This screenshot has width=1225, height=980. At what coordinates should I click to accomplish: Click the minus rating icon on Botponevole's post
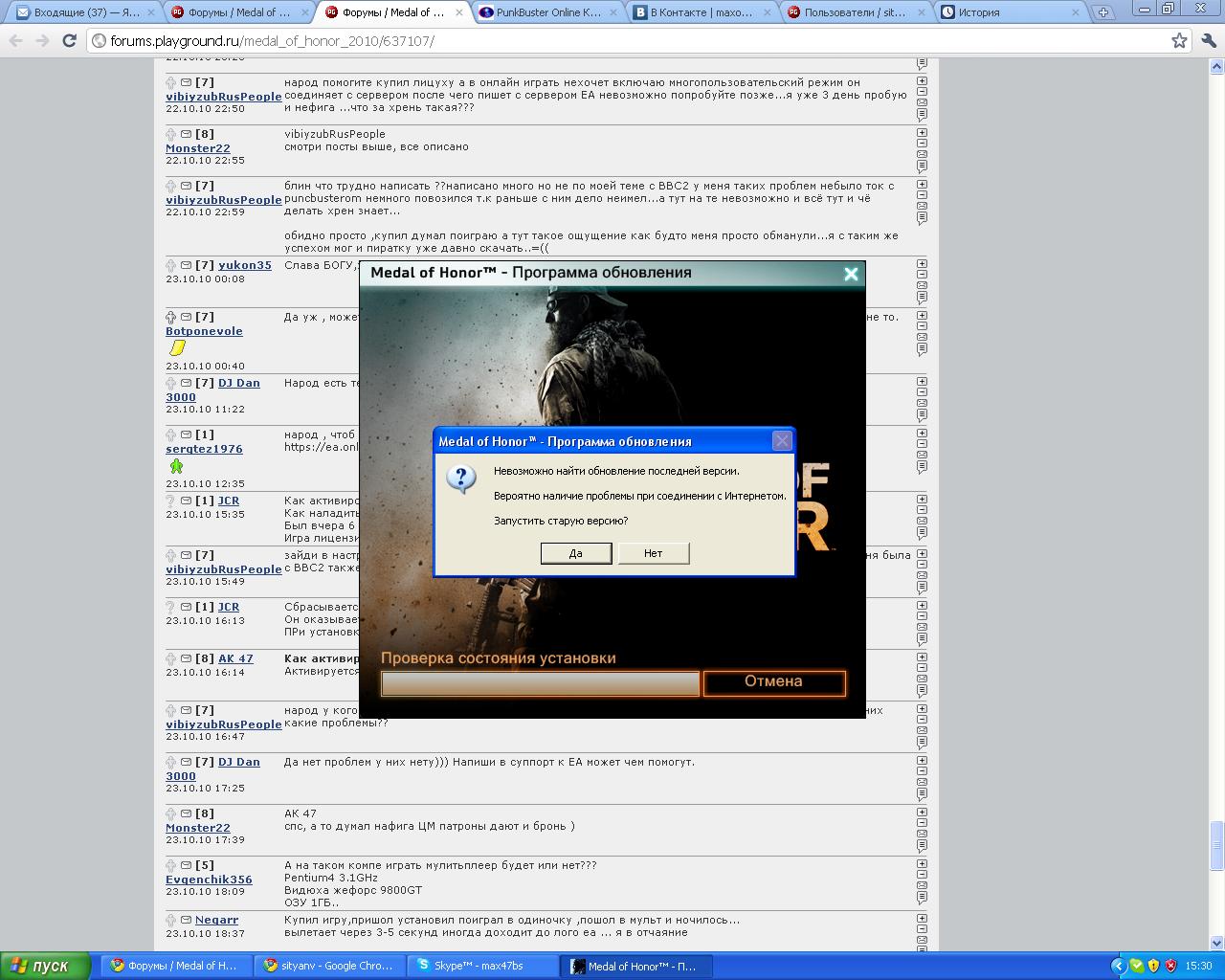click(922, 325)
